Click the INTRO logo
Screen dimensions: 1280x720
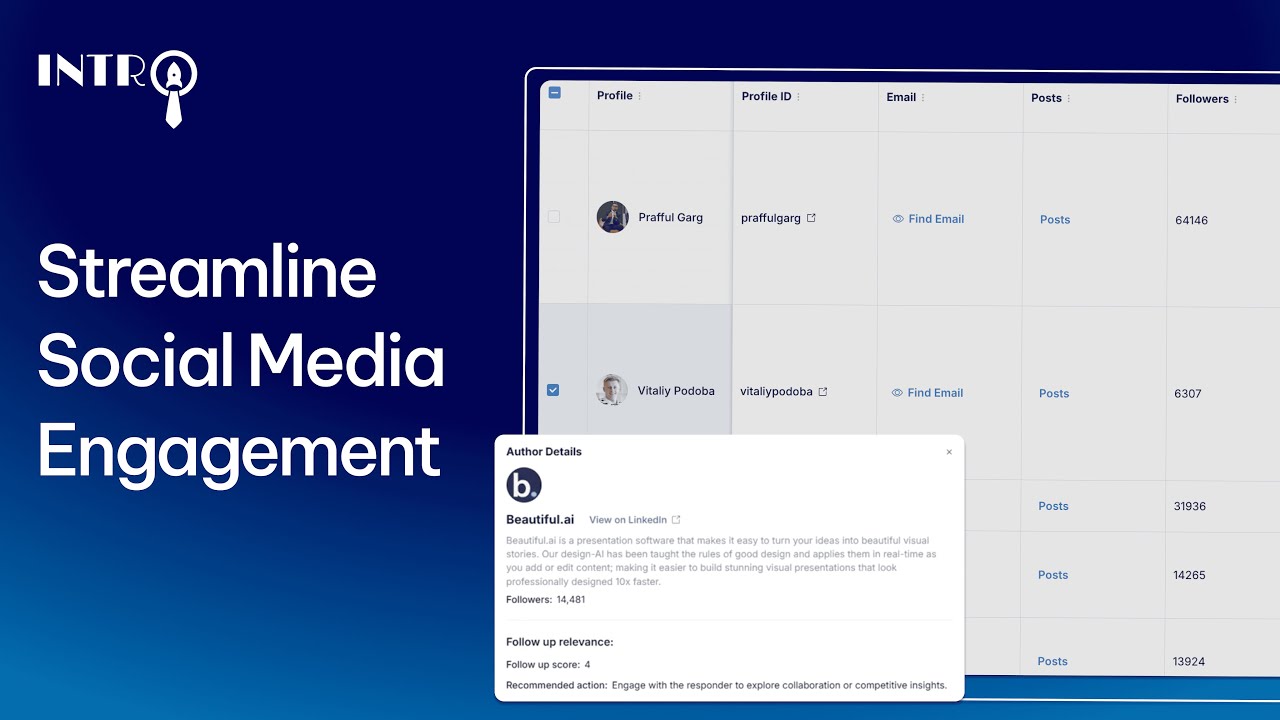click(117, 88)
